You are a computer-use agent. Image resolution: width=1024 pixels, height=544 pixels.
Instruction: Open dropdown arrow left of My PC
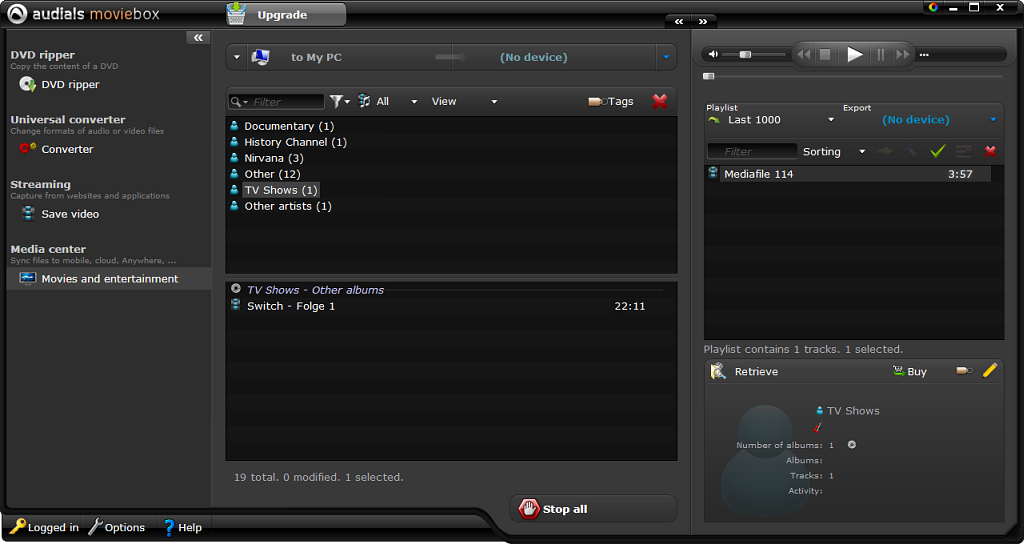pos(236,57)
